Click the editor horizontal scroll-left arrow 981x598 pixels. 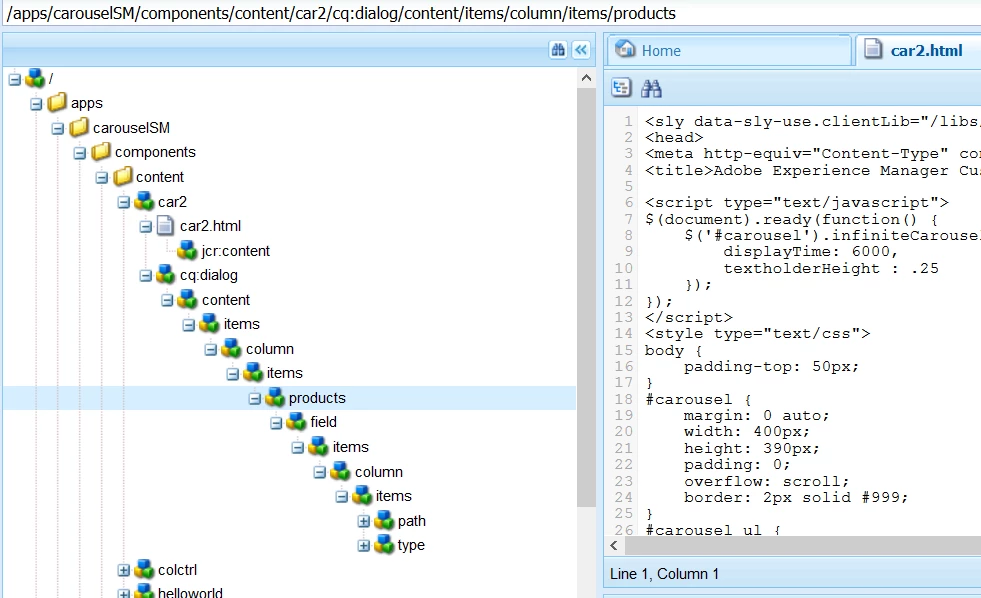click(x=614, y=545)
